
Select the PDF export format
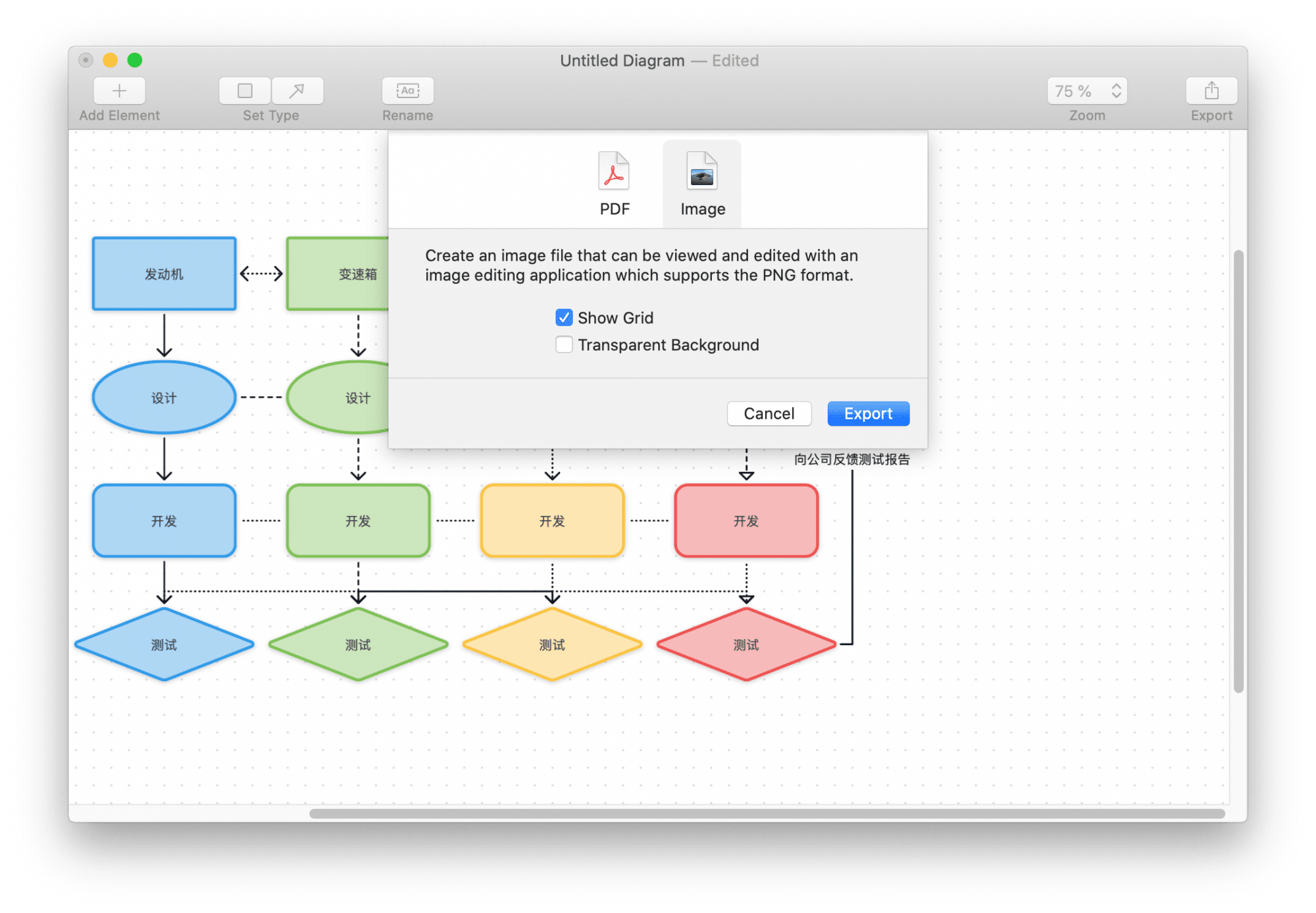pyautogui.click(x=614, y=184)
